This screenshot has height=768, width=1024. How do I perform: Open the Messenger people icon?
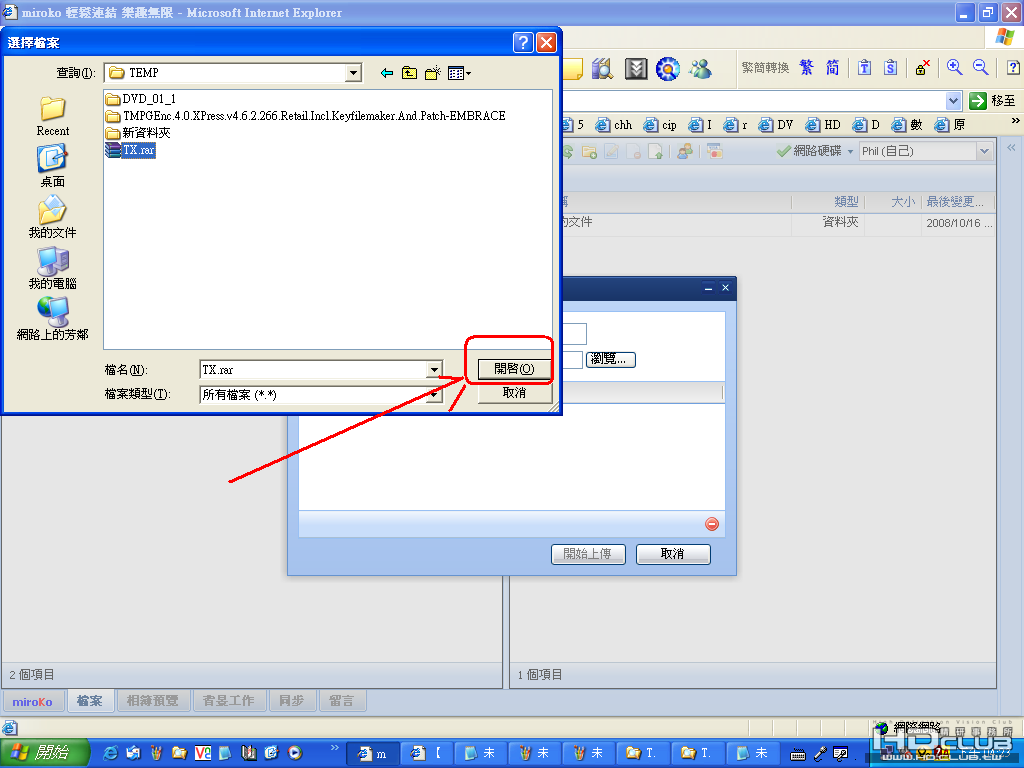coord(700,69)
